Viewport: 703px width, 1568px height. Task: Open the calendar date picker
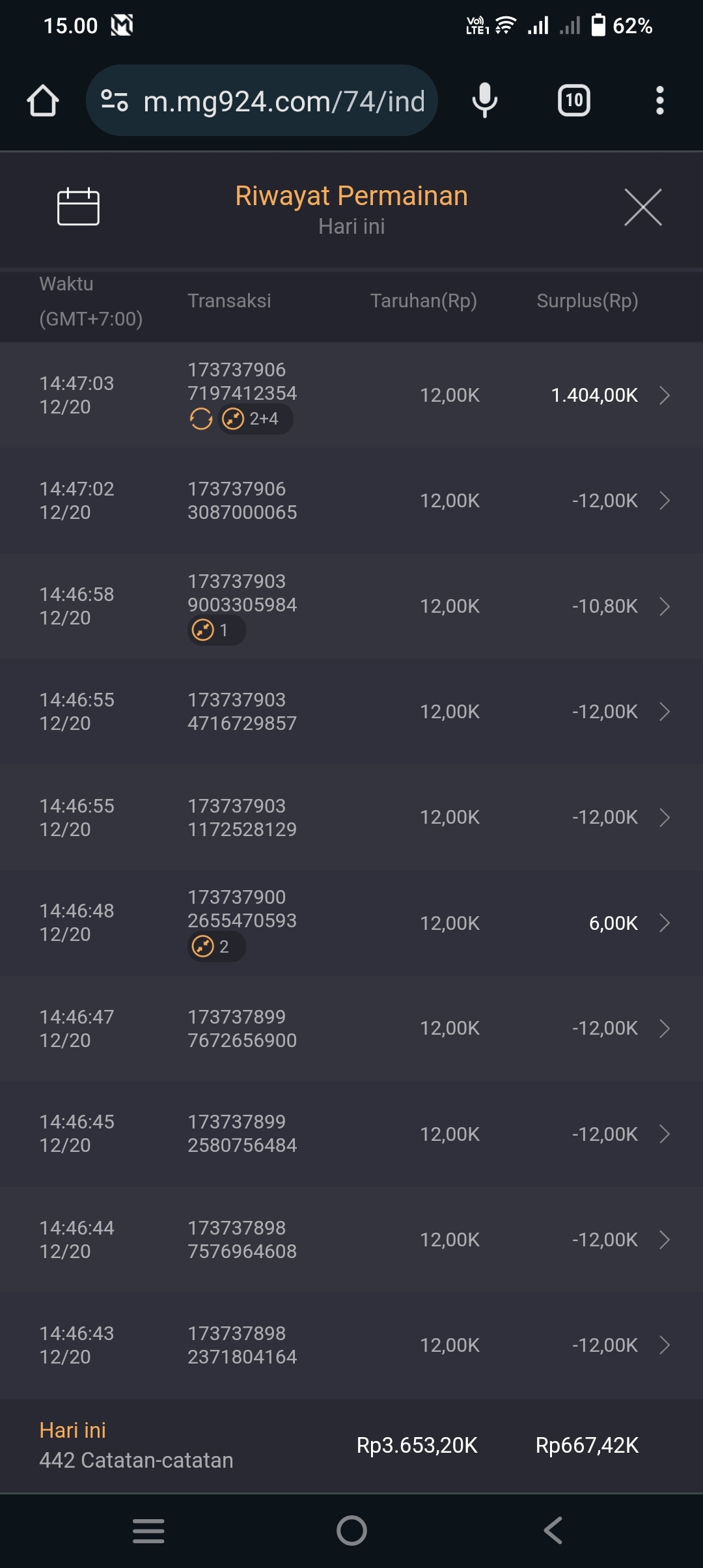(78, 207)
